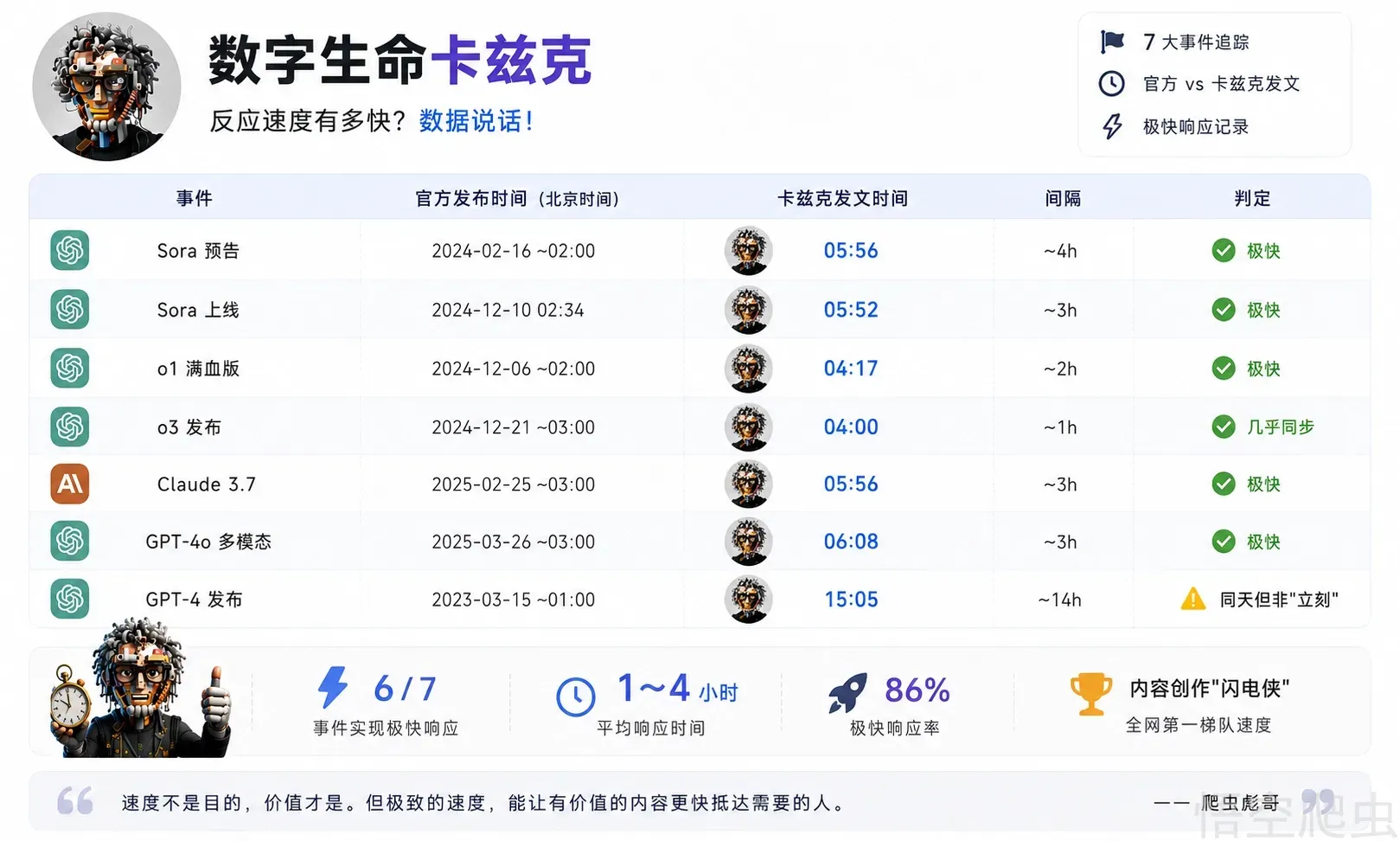Click the ~14h interval value
Image resolution: width=1400 pixels, height=841 pixels.
(x=1060, y=600)
